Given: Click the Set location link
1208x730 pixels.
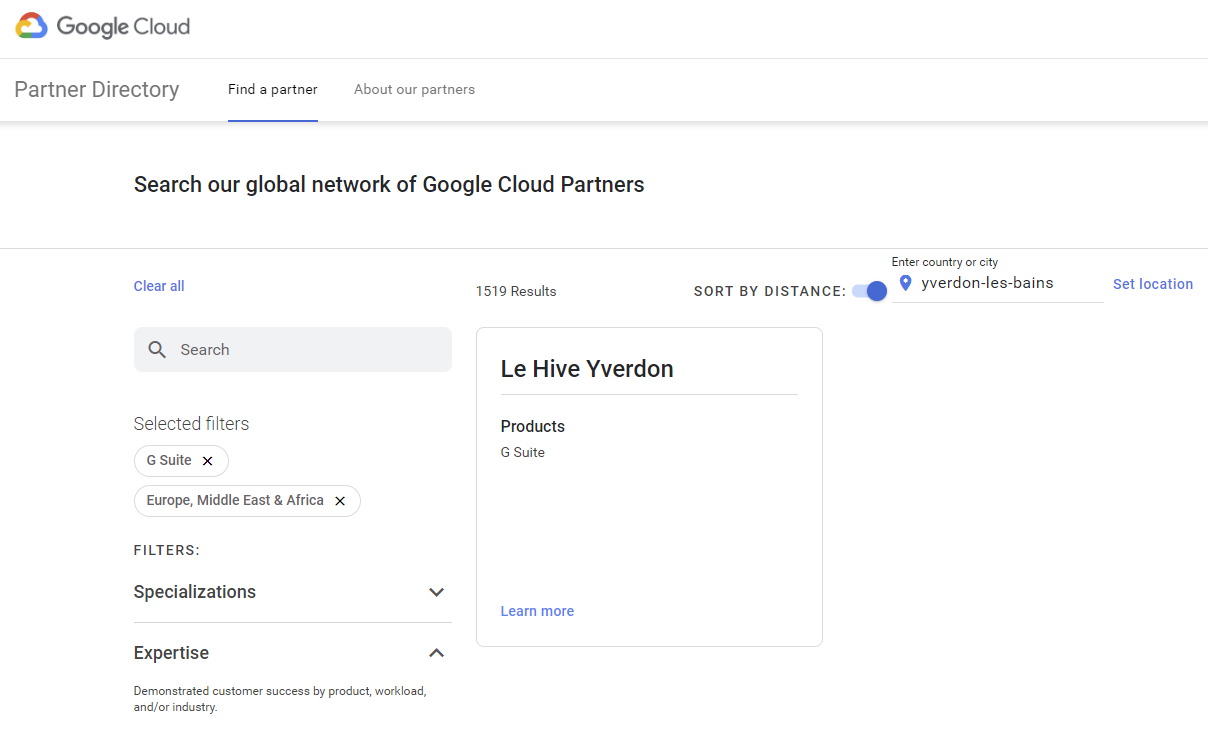Looking at the screenshot, I should [1153, 284].
